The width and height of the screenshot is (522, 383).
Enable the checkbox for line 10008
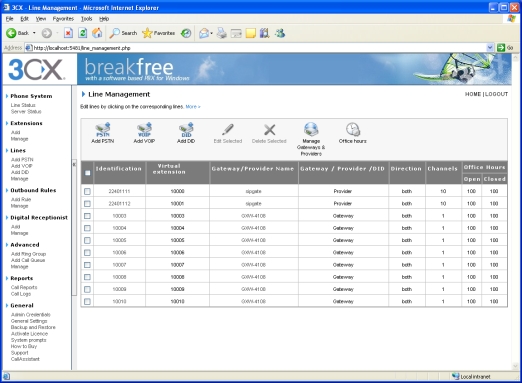click(87, 277)
